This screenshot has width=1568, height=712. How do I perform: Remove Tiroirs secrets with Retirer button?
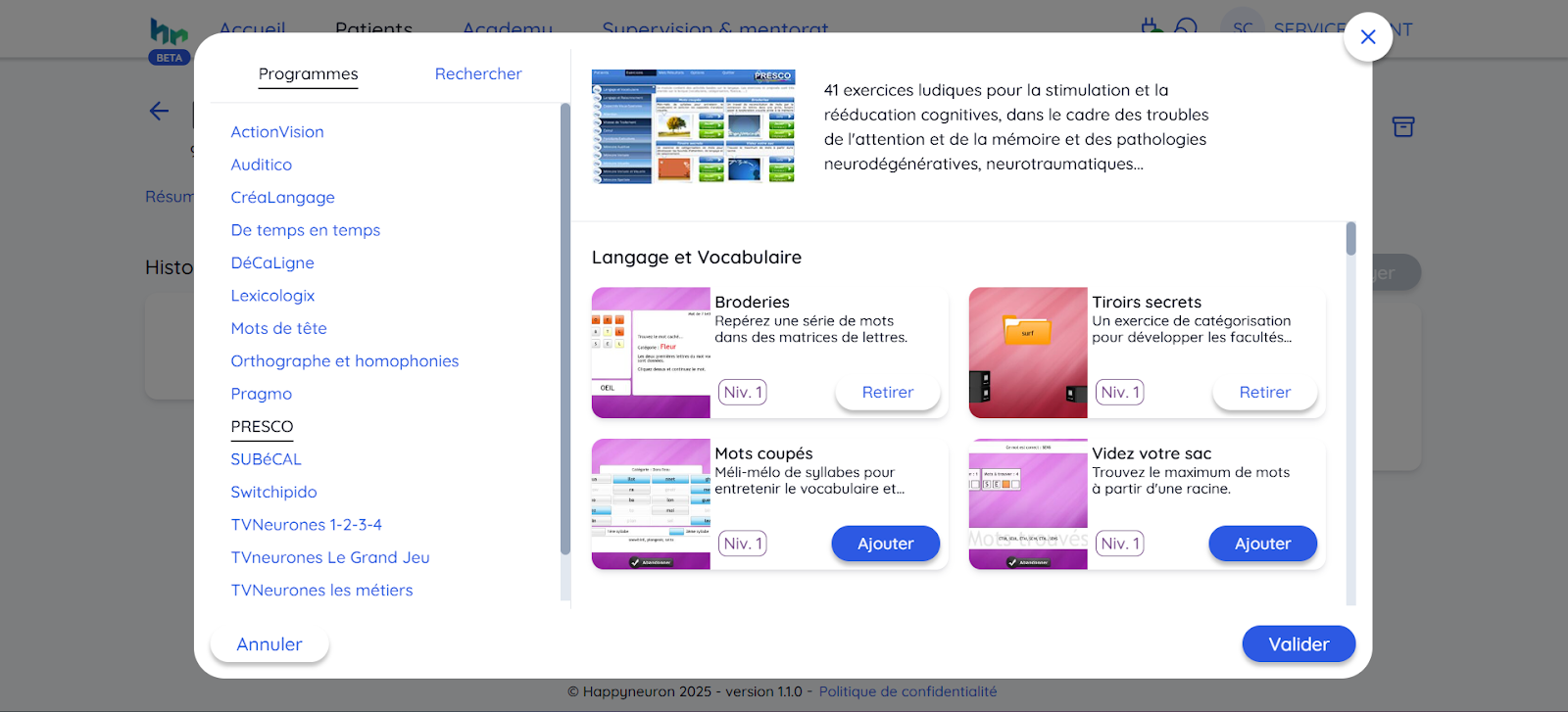(1264, 392)
